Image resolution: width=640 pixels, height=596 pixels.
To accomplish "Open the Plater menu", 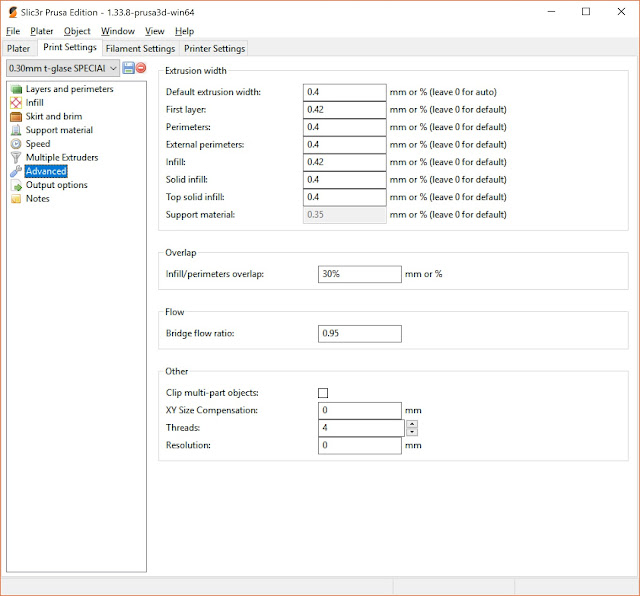I will pos(42,31).
